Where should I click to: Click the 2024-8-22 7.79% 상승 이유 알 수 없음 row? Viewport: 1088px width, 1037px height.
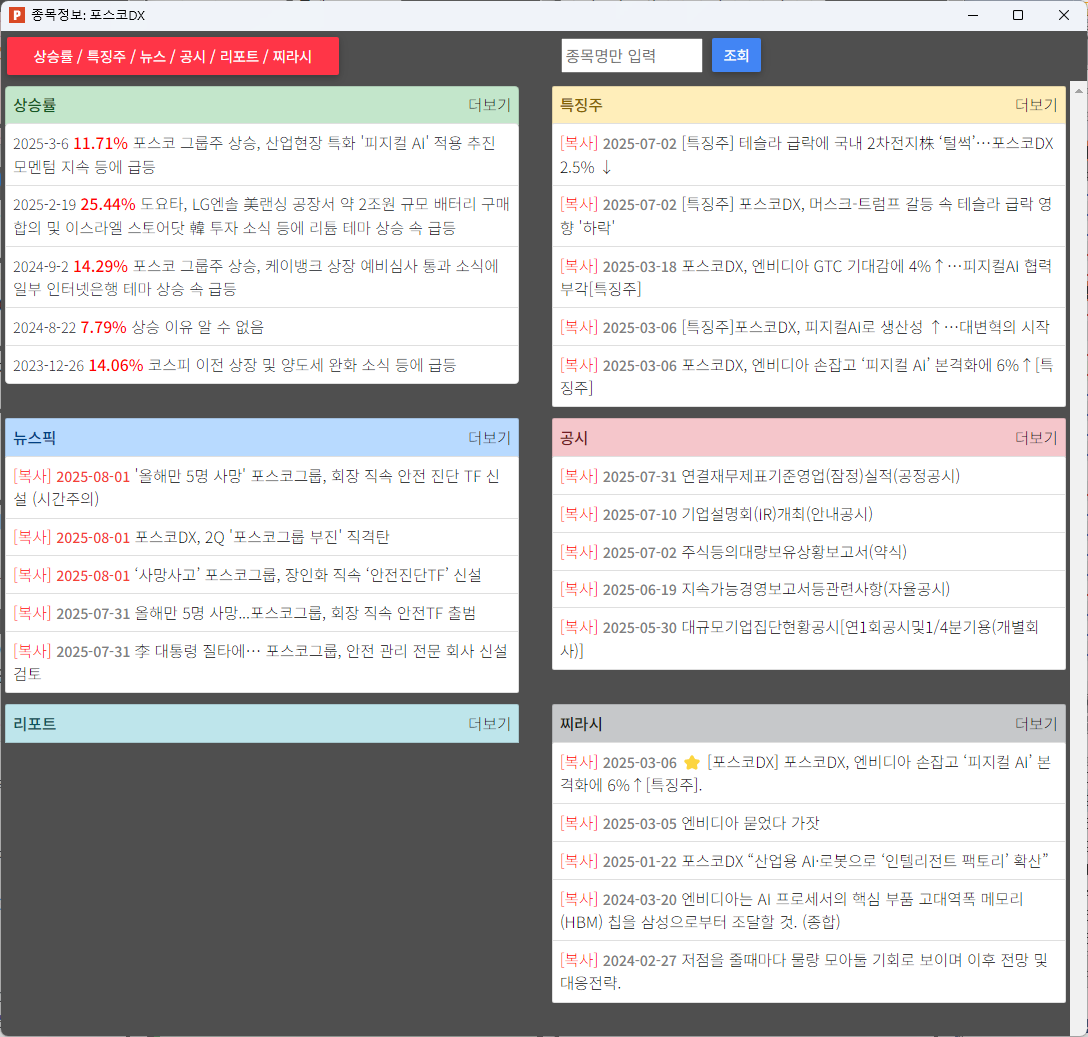pyautogui.click(x=262, y=327)
